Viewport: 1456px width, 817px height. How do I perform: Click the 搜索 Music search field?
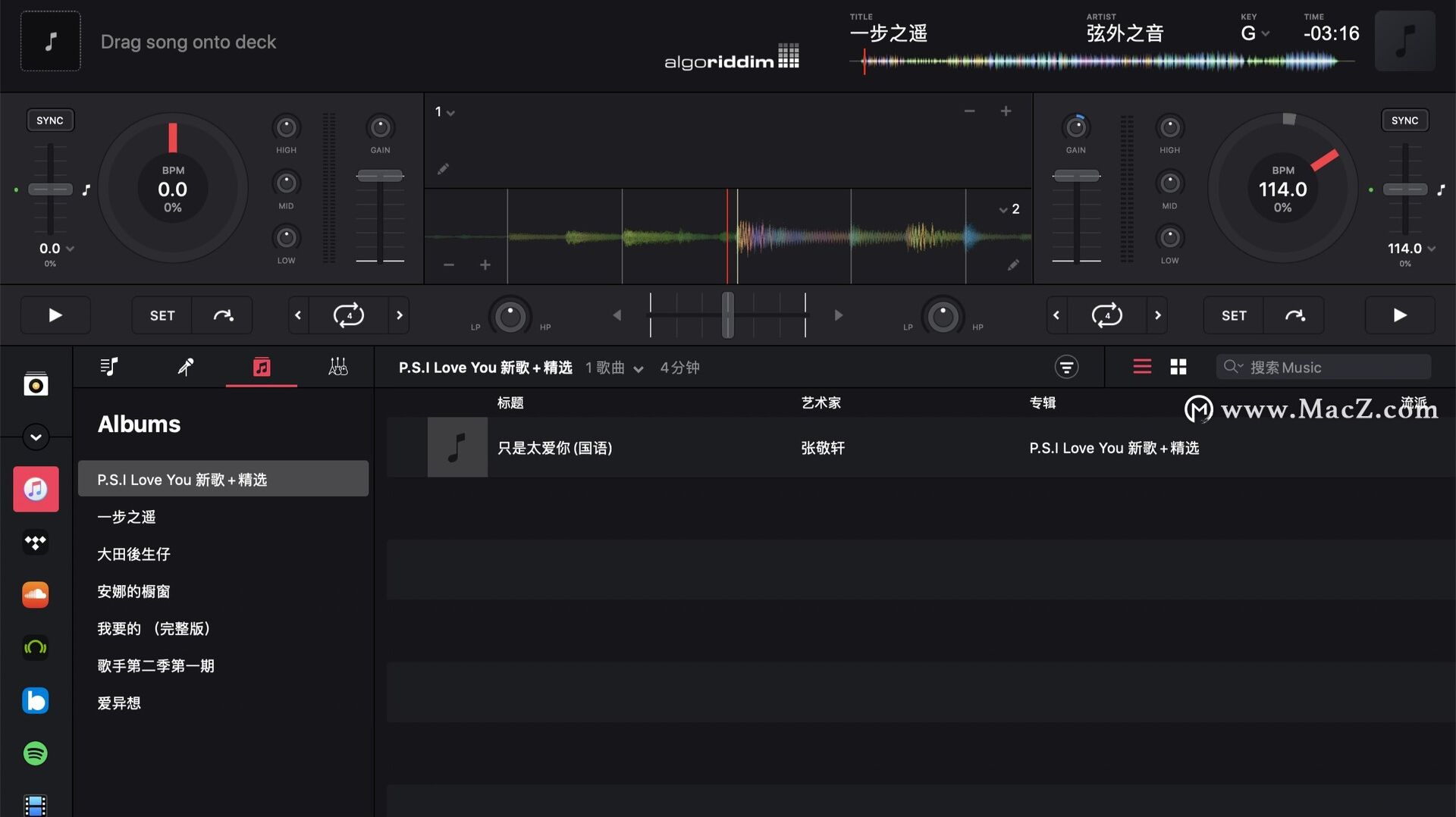point(1323,367)
